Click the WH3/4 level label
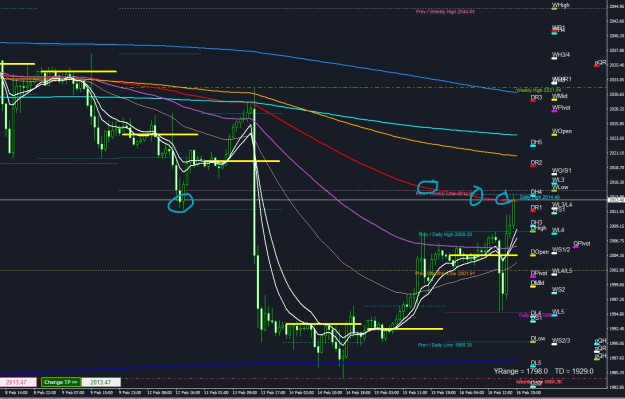The height and width of the screenshot is (399, 625). [x=560, y=55]
